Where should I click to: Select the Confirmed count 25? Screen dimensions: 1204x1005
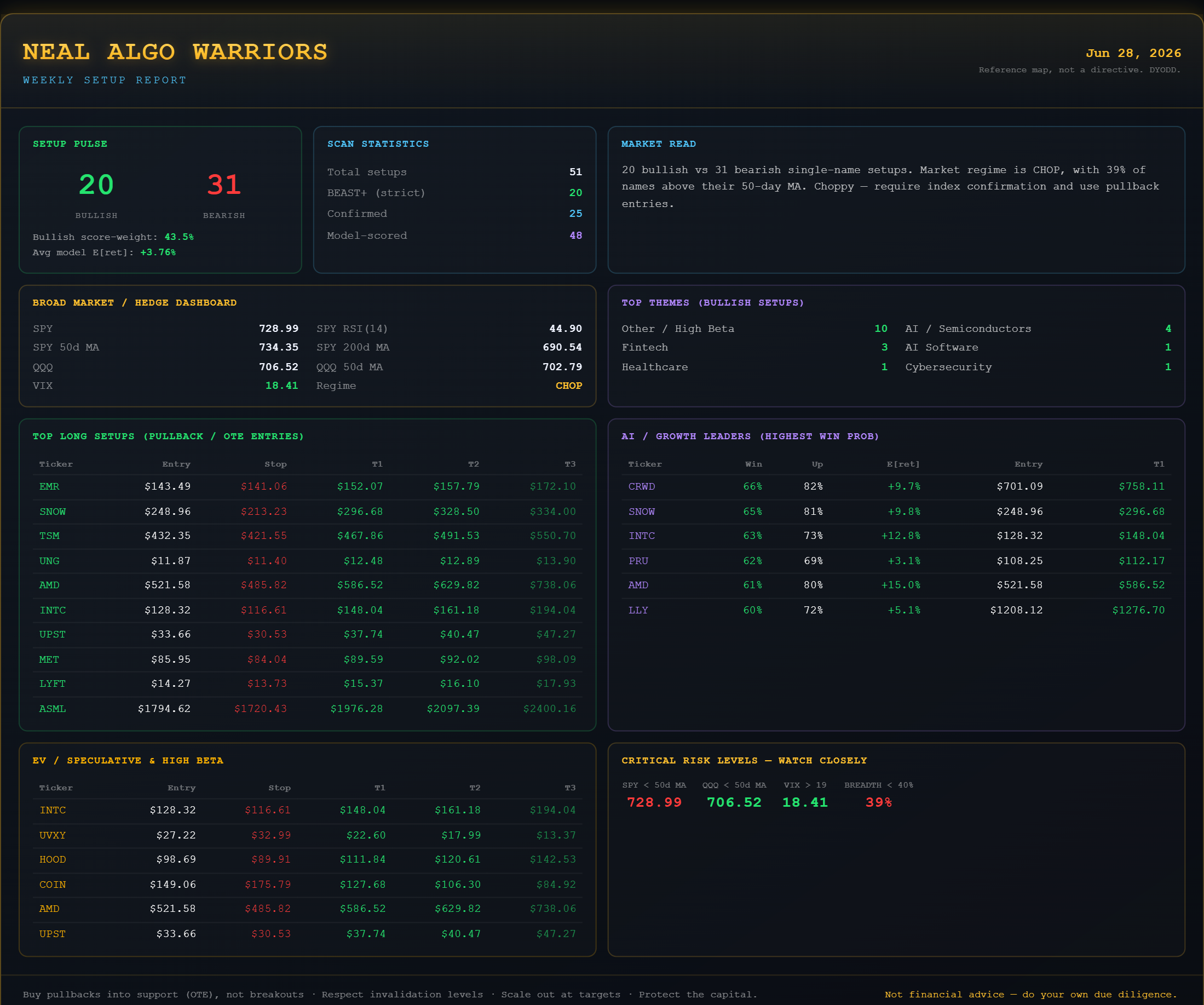pyautogui.click(x=575, y=214)
